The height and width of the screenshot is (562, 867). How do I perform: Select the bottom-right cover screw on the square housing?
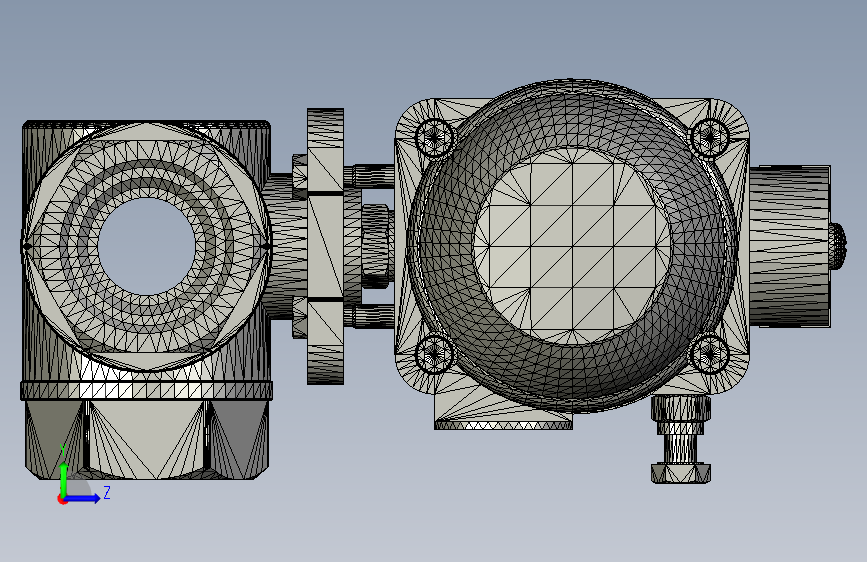711,354
